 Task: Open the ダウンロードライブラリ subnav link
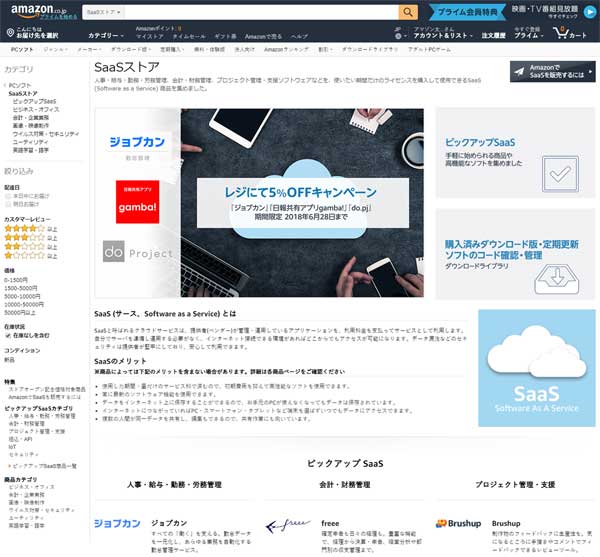pyautogui.click(x=370, y=49)
